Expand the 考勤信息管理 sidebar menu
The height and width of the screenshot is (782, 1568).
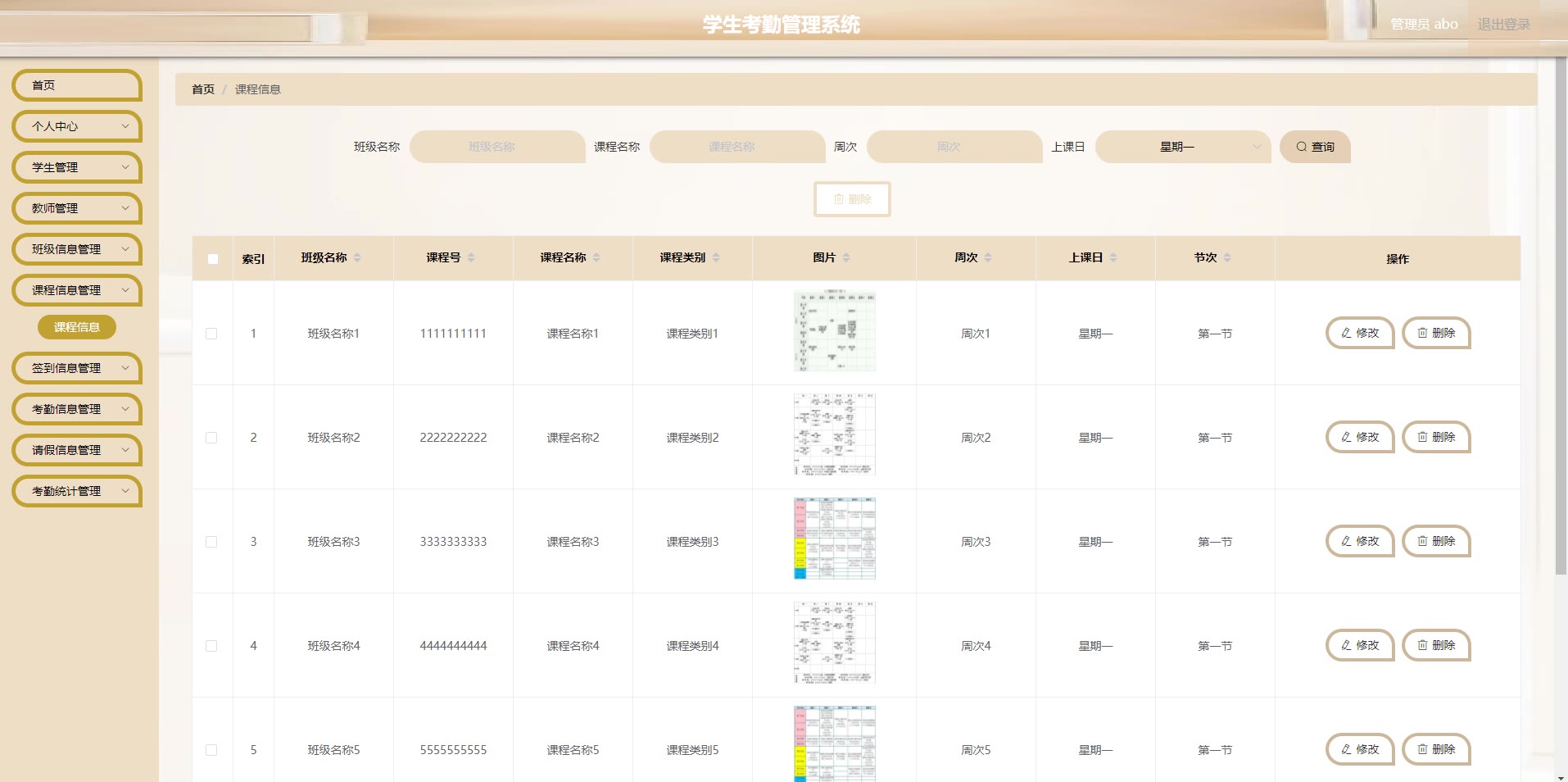77,409
